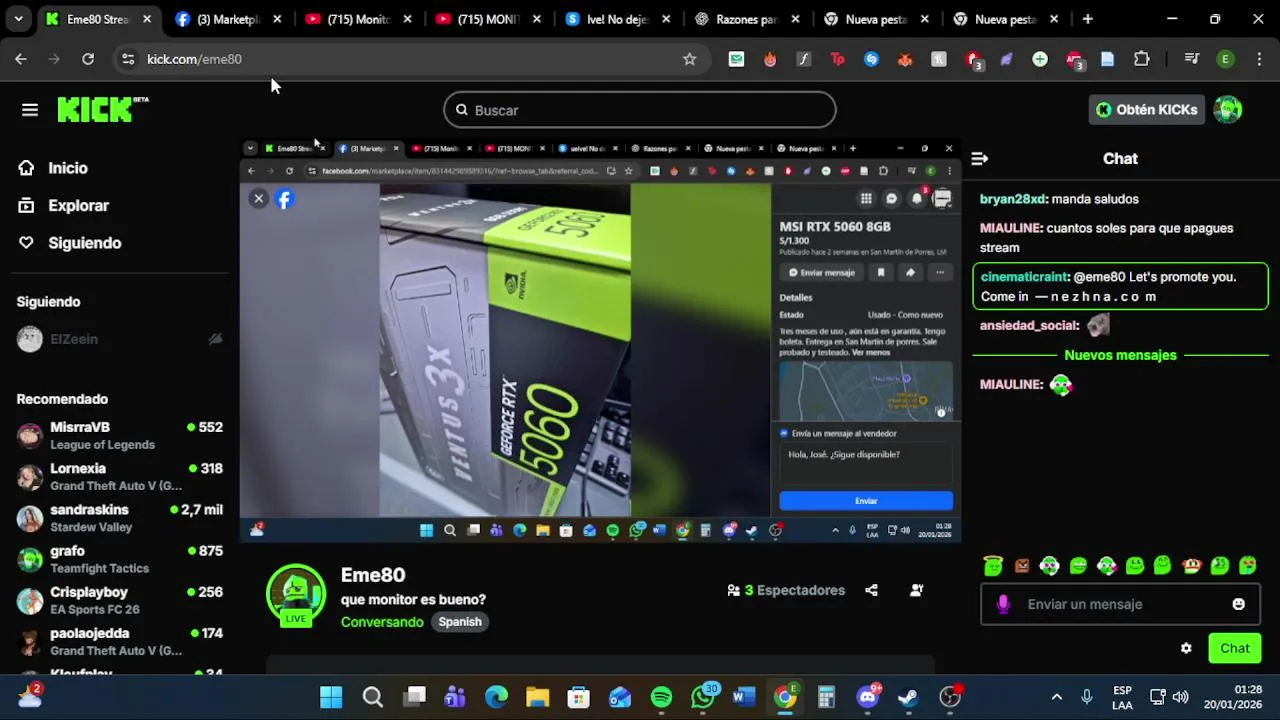The width and height of the screenshot is (1280, 720).
Task: Switch to the Razones par browser tab
Action: point(746,19)
